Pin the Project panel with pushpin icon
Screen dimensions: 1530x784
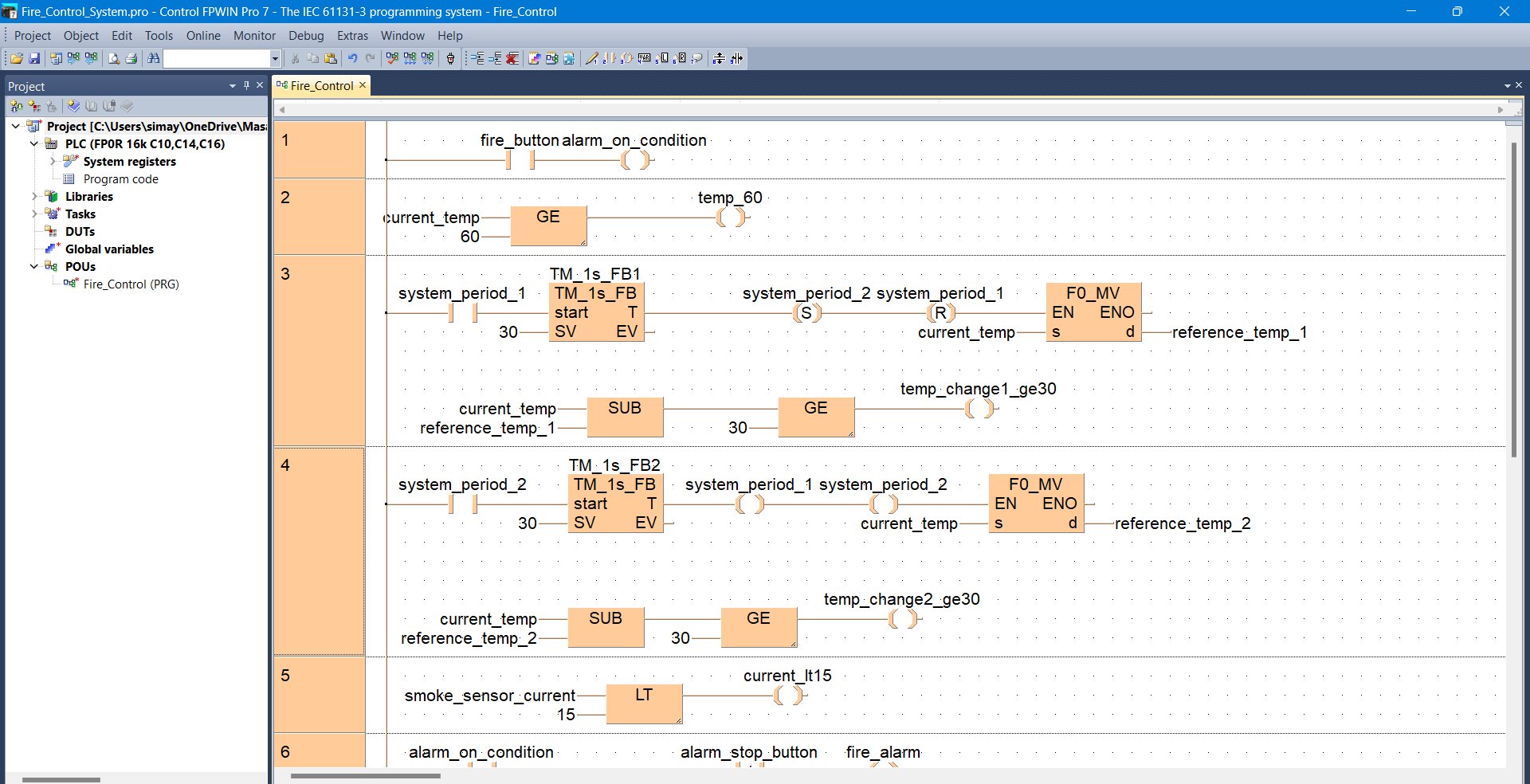246,85
